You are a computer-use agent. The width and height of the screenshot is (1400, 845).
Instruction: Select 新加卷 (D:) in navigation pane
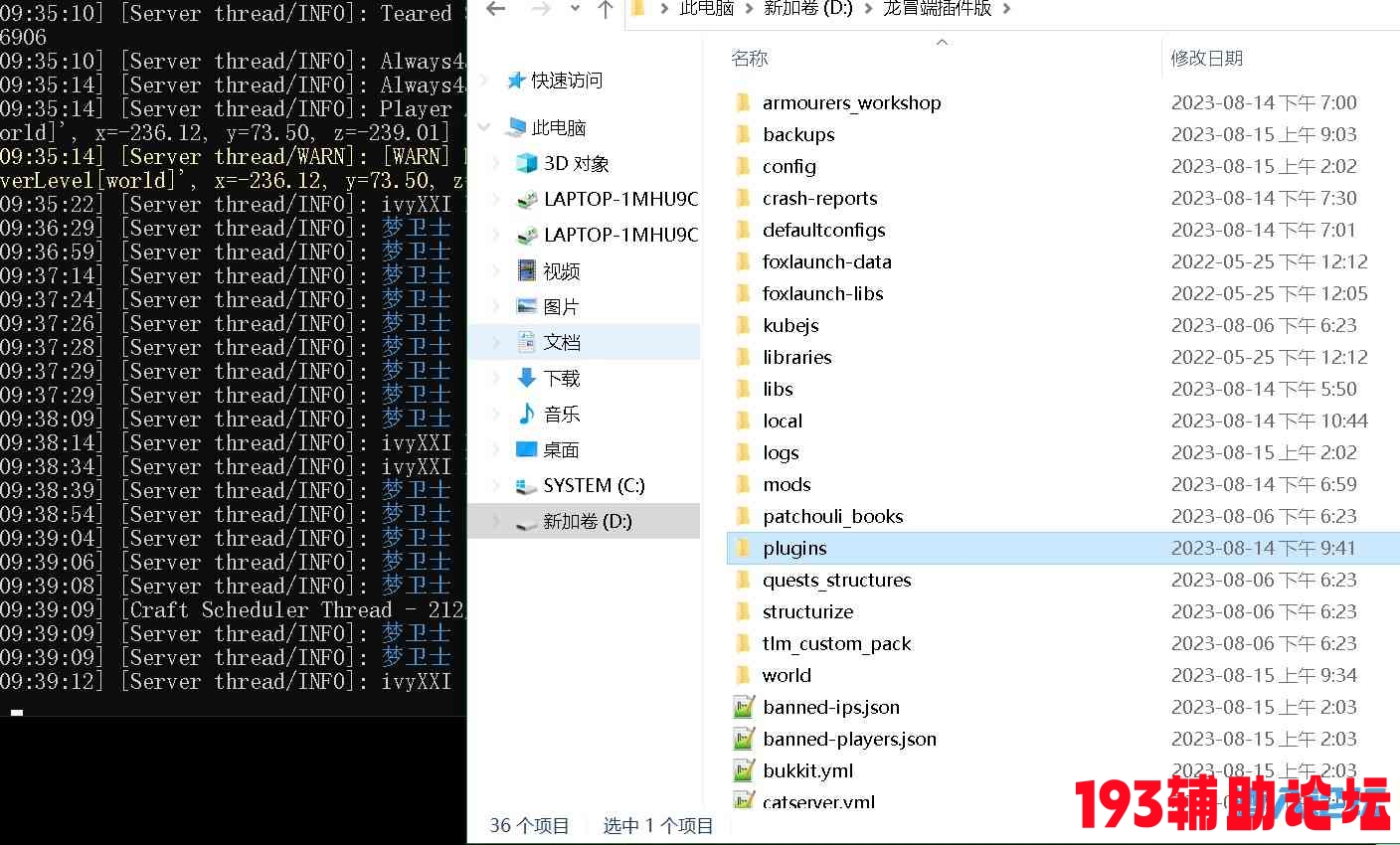[585, 521]
